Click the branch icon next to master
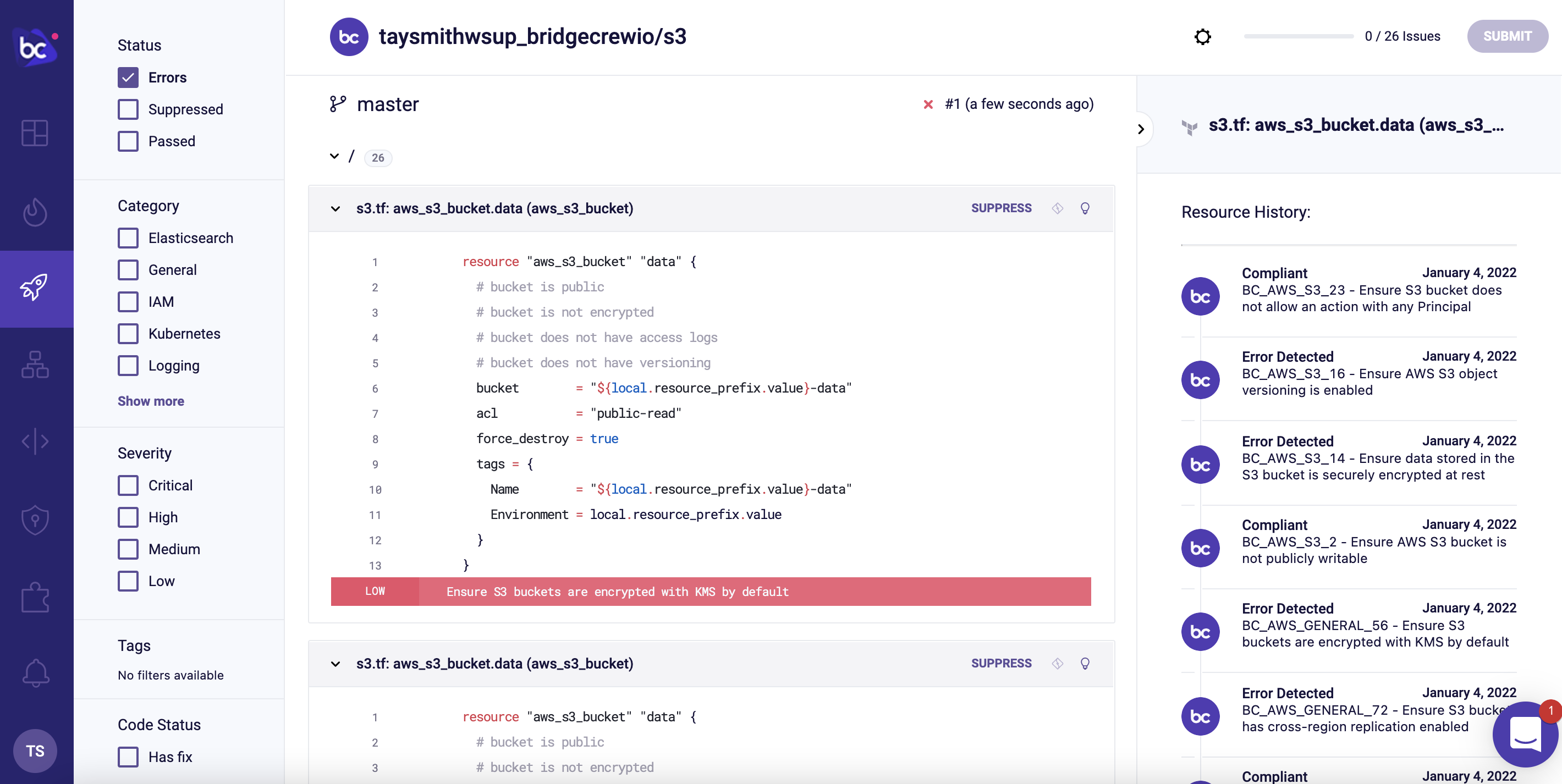 click(338, 104)
